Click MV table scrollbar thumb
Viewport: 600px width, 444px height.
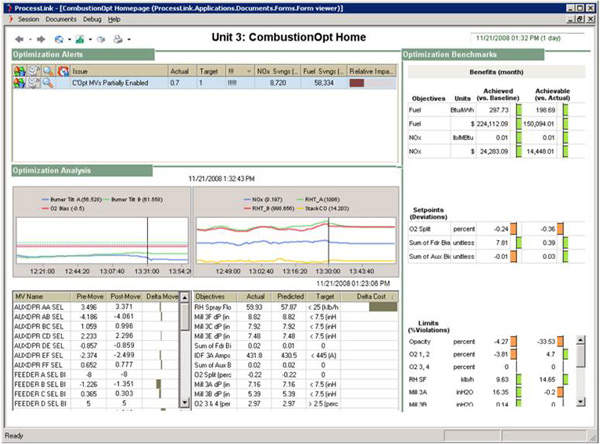[x=184, y=317]
